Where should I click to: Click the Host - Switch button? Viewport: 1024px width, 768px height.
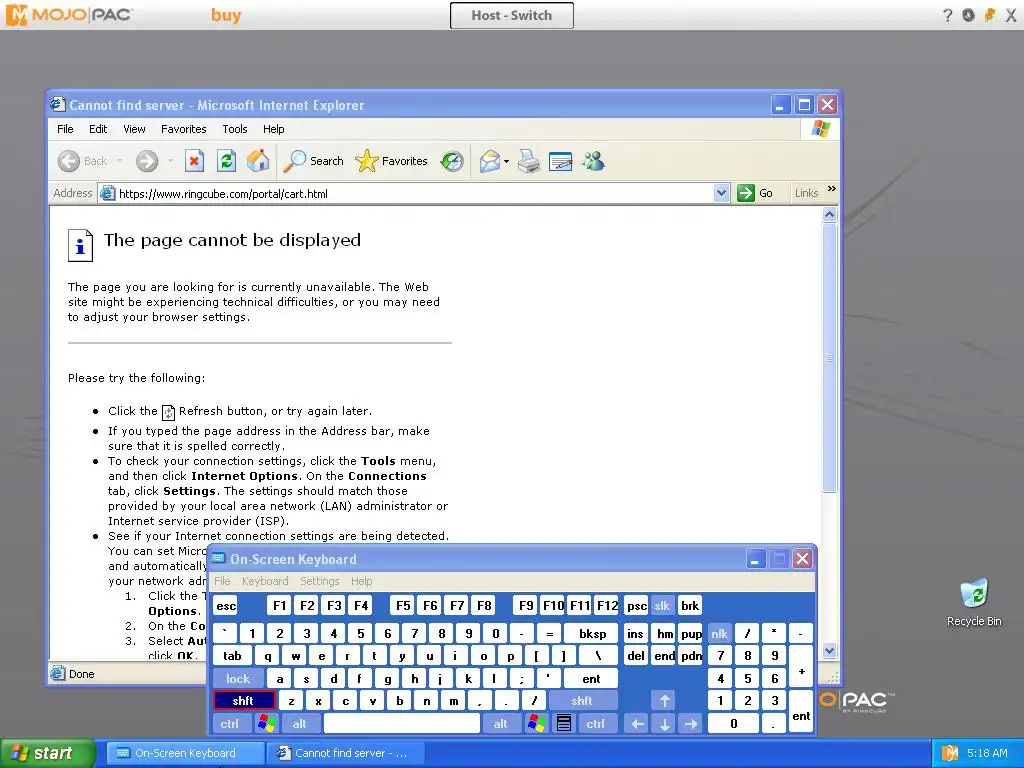[x=512, y=15]
